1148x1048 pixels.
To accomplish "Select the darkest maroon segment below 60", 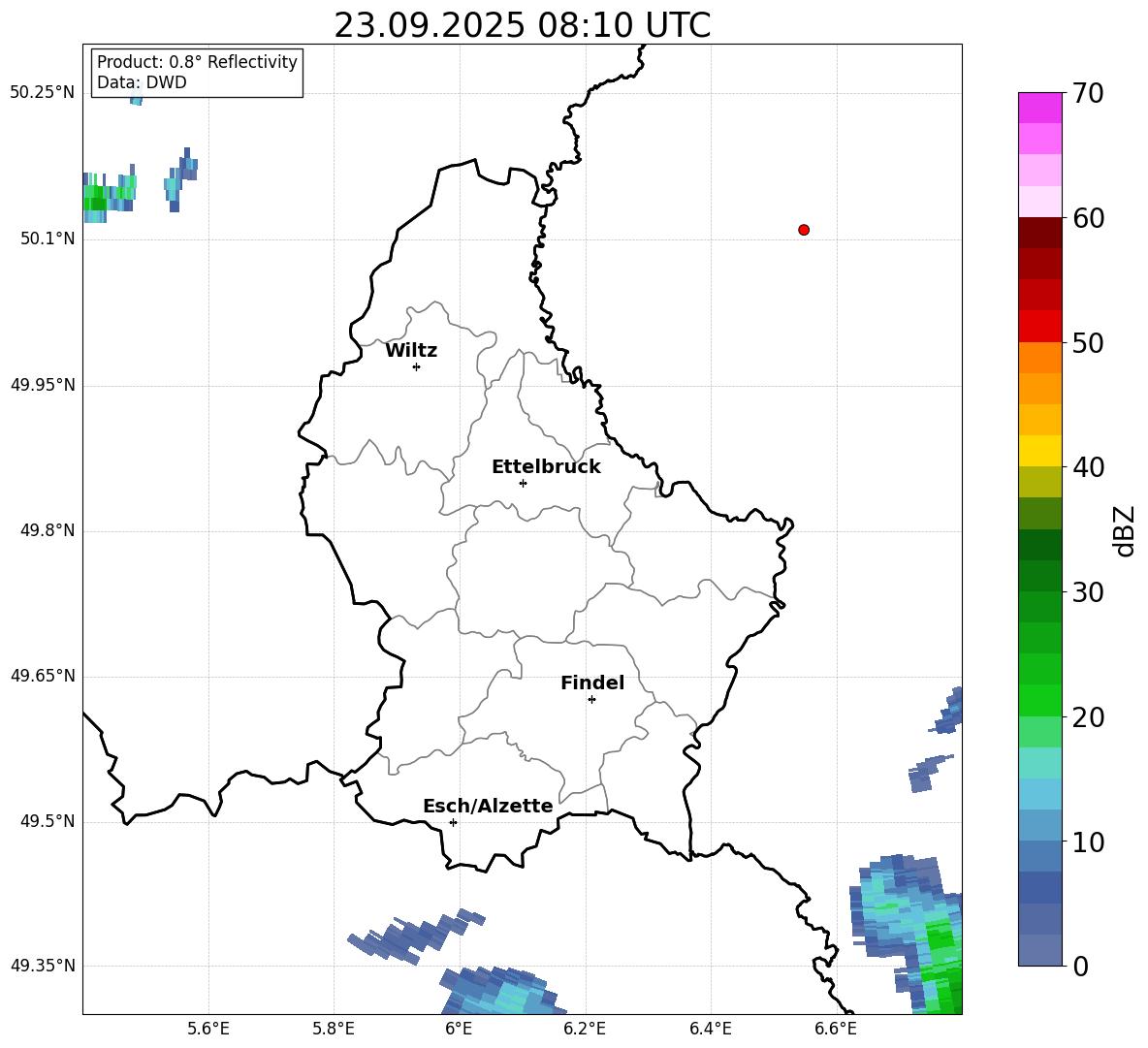I will click(1039, 233).
